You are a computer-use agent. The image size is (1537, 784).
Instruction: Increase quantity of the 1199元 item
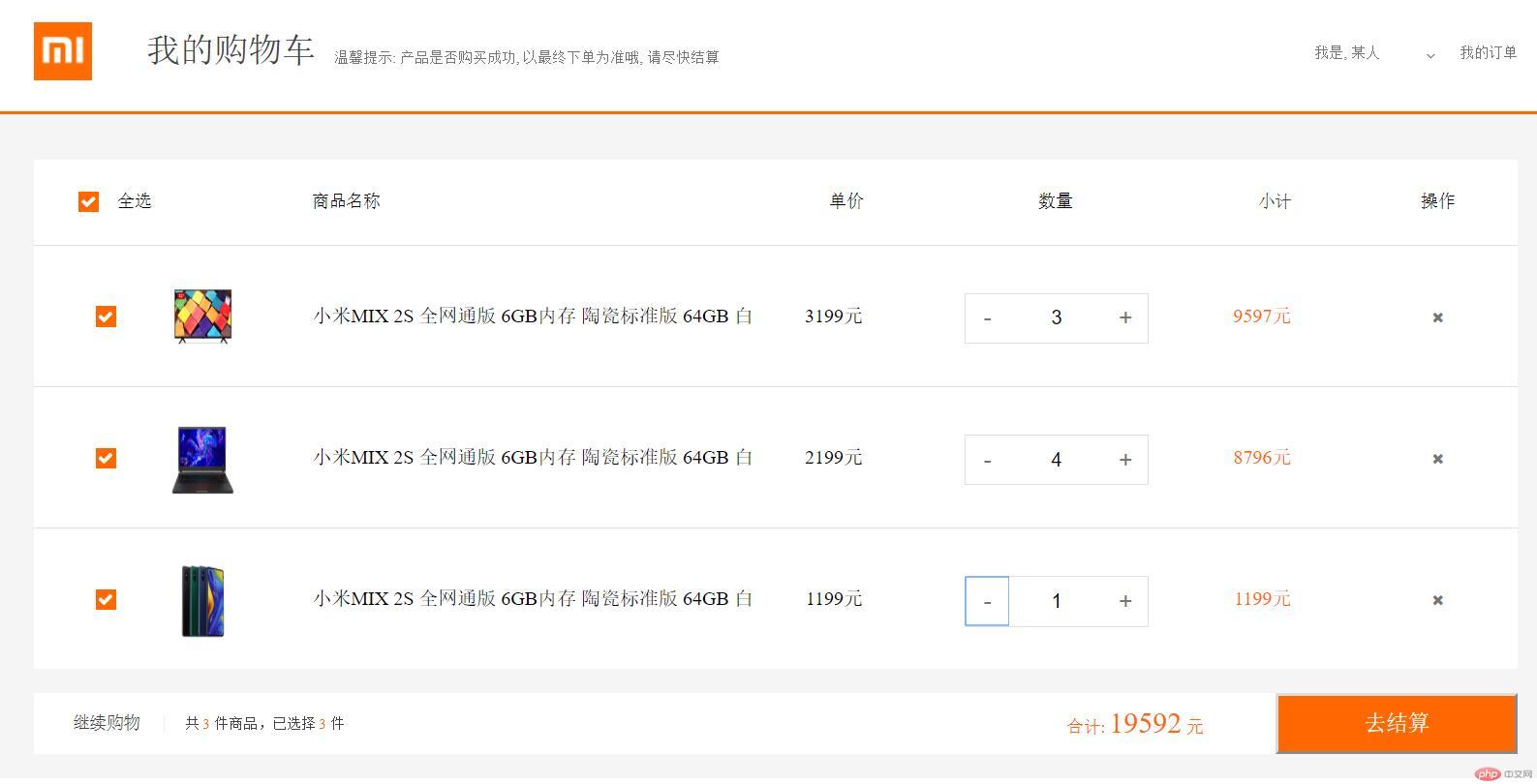[1125, 601]
